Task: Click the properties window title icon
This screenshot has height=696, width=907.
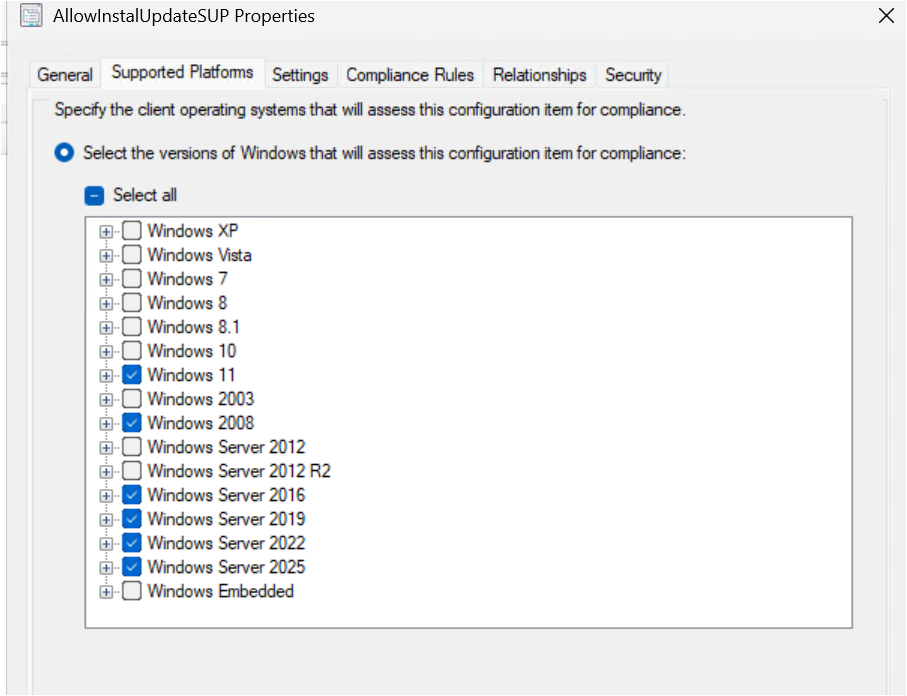Action: pos(31,16)
